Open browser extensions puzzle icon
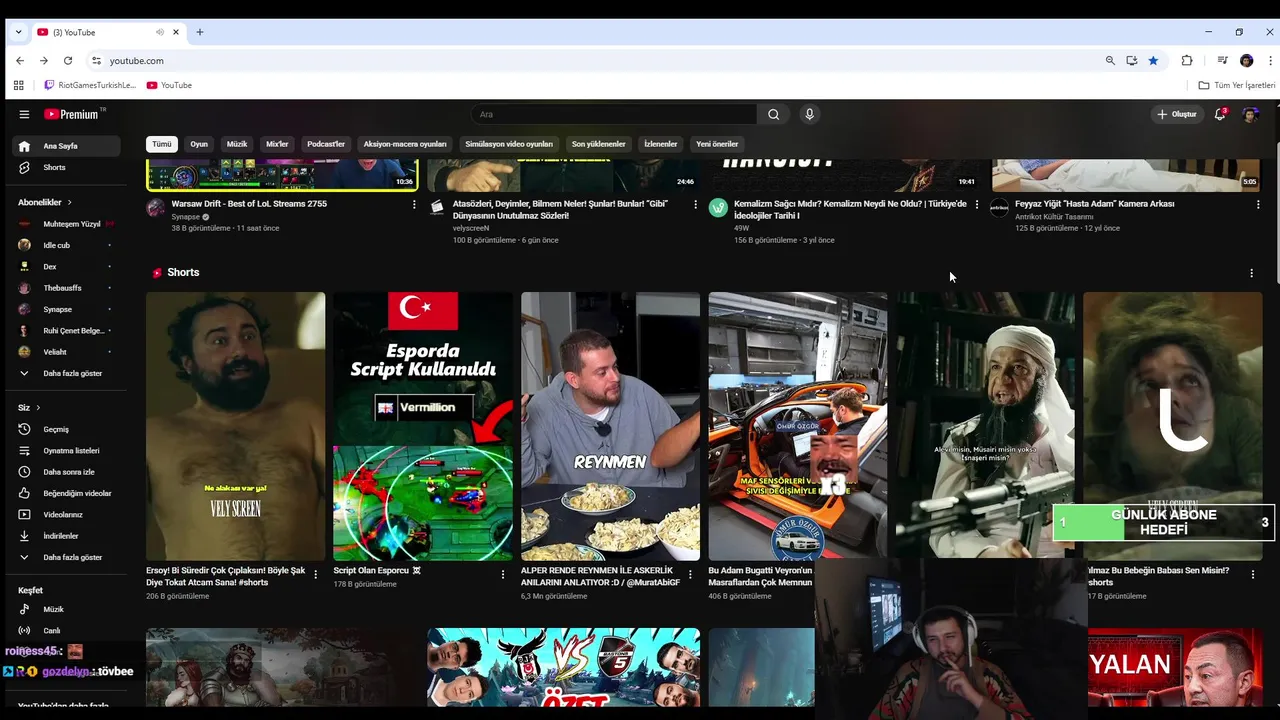This screenshot has height=720, width=1280. click(1187, 61)
